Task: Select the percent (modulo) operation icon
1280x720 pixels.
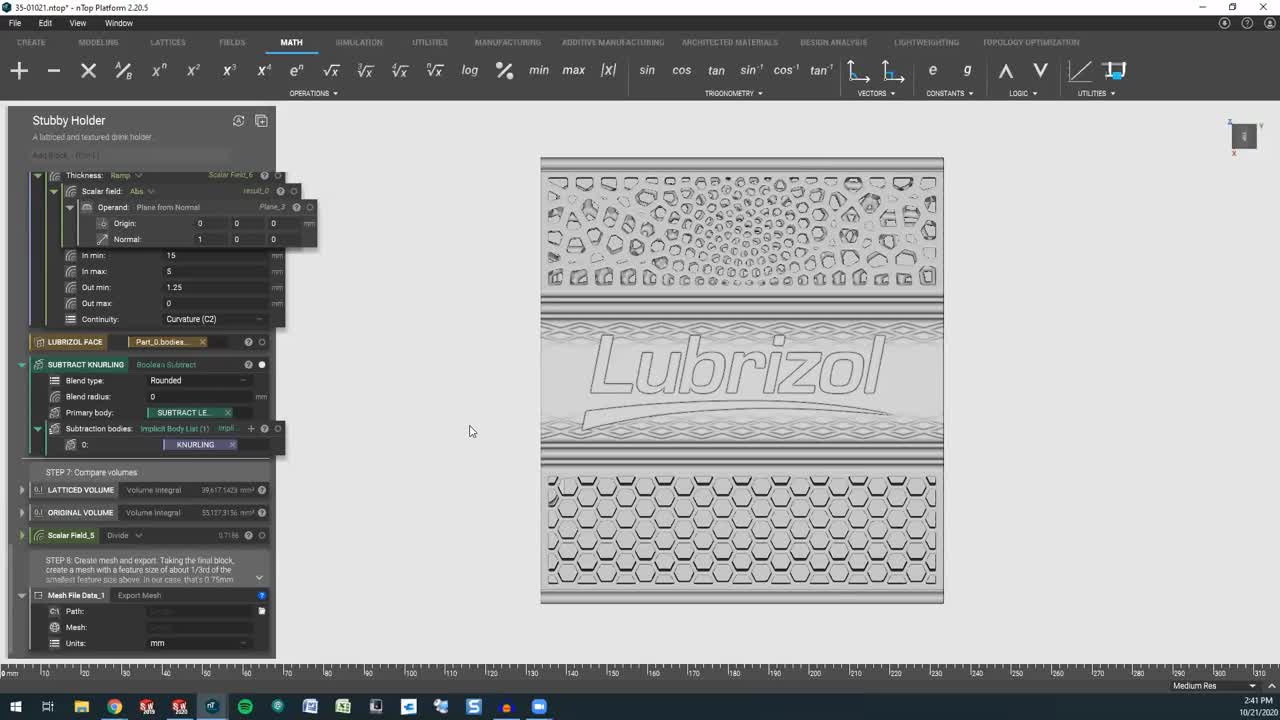Action: tap(504, 70)
